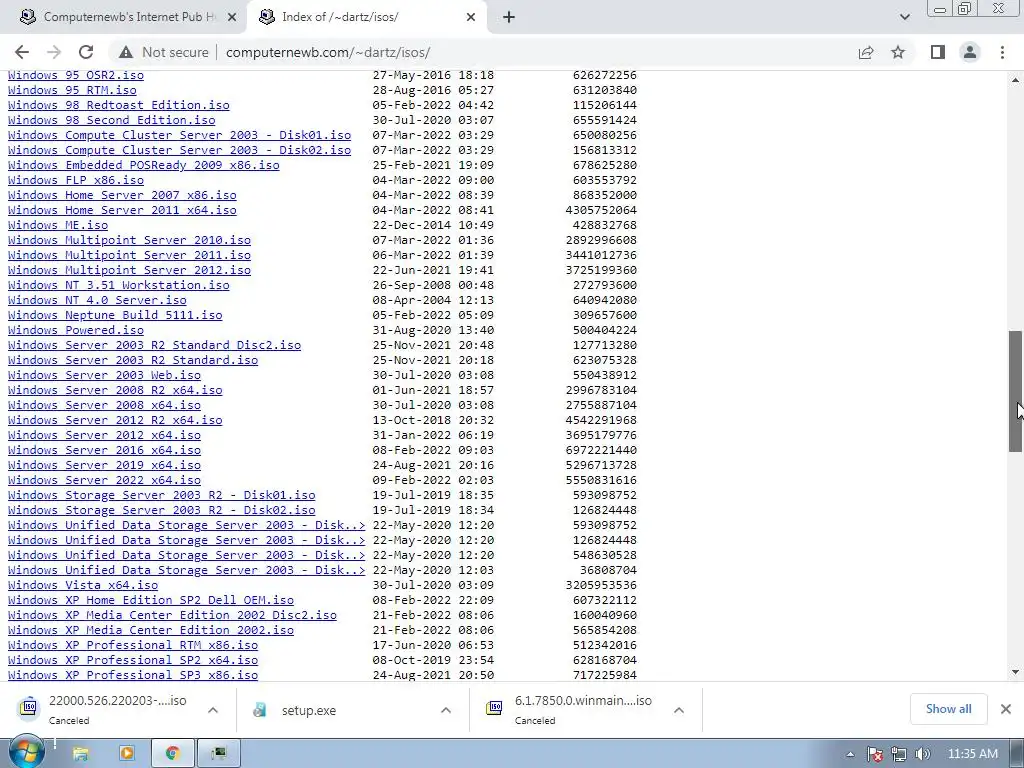Close the downloads bar
1024x768 pixels.
point(1006,709)
